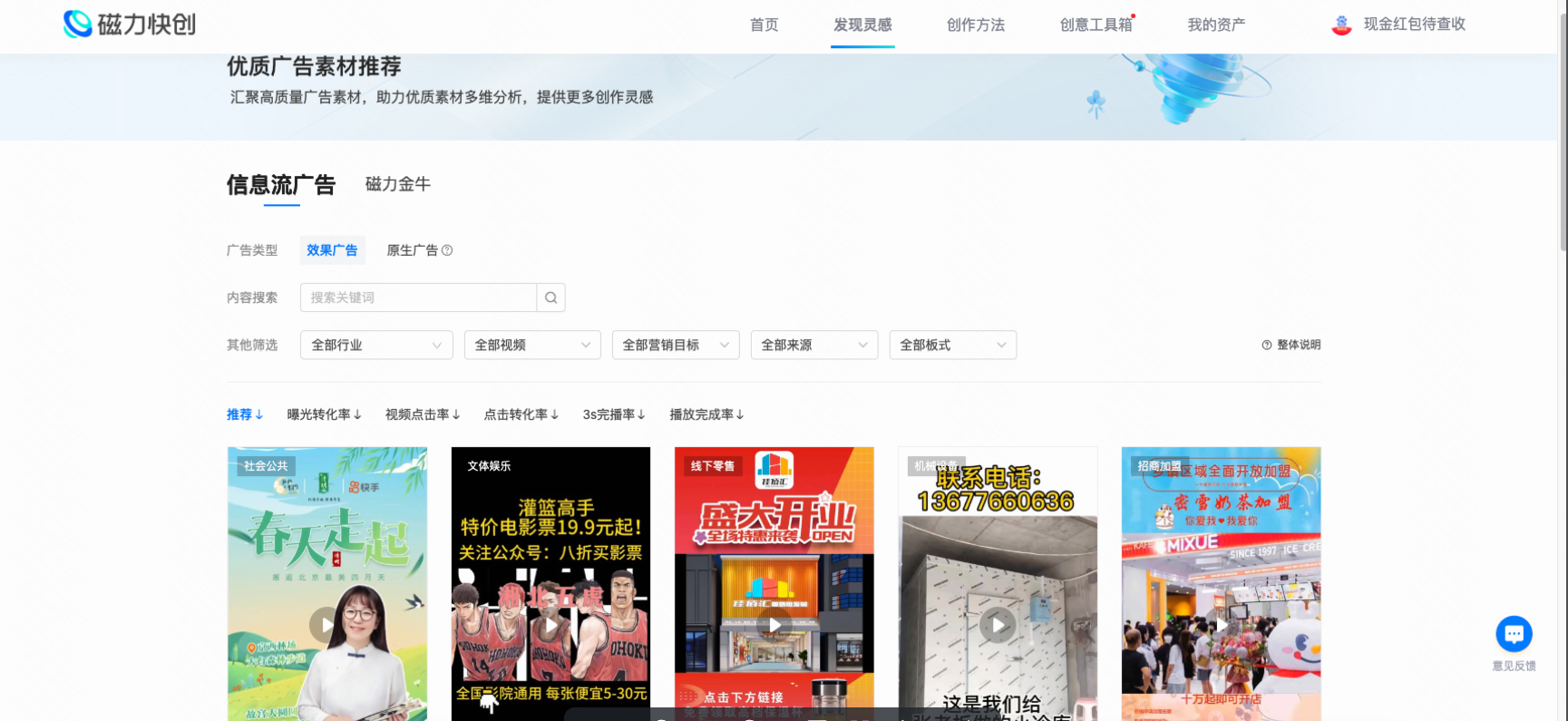
Task: Sort by 视频点击率
Action: [x=423, y=414]
